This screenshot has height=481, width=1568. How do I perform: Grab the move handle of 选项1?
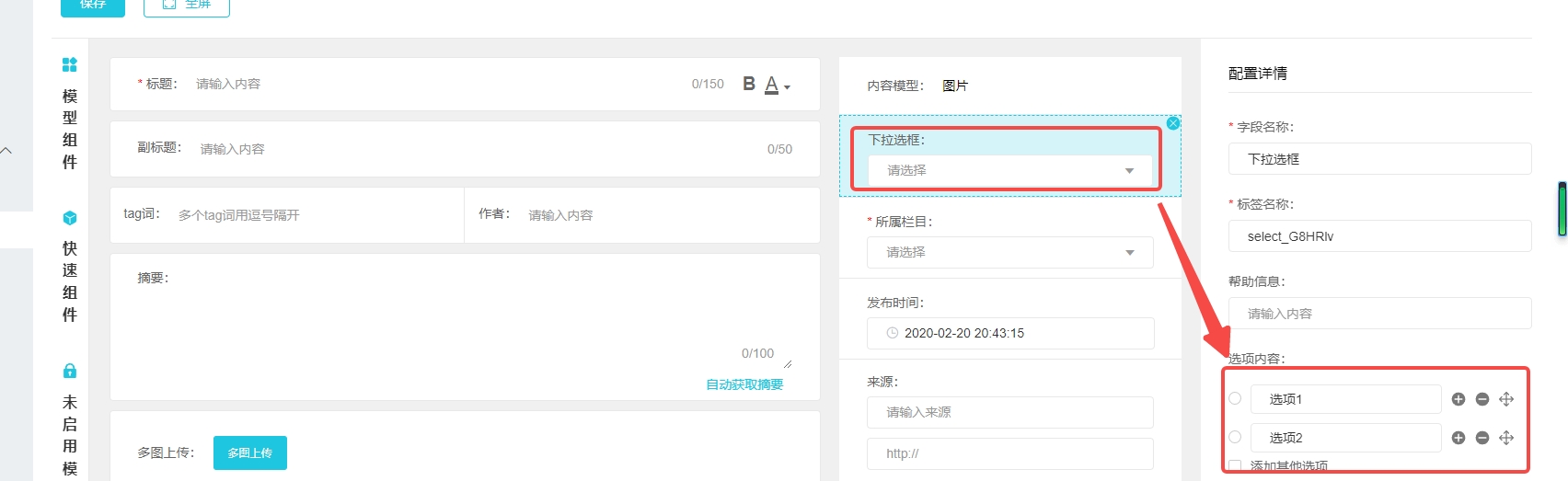click(x=1506, y=399)
